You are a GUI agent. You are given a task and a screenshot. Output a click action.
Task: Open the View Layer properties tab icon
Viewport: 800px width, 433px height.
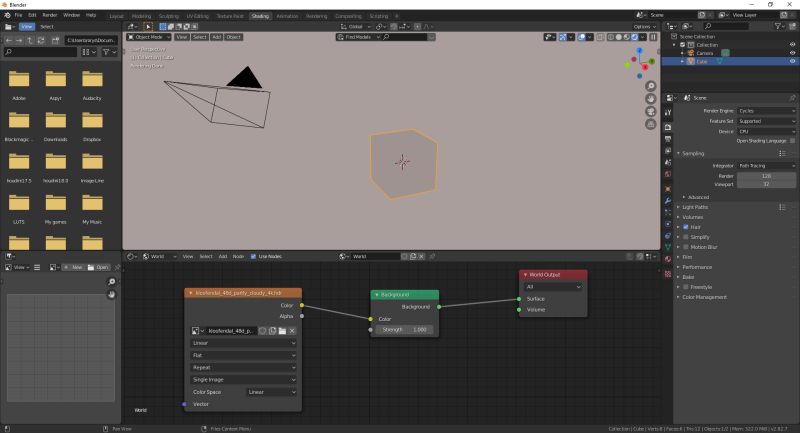(x=668, y=150)
